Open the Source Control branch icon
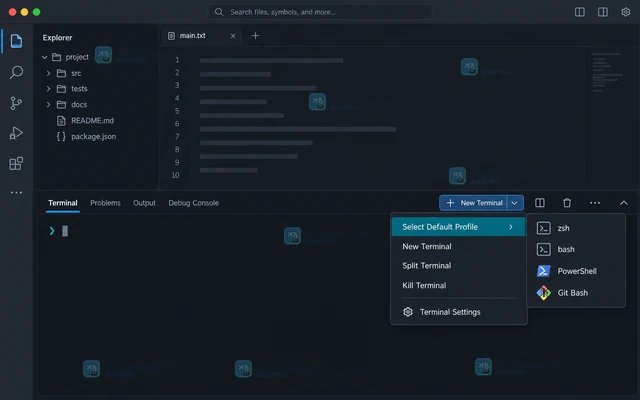Image resolution: width=640 pixels, height=400 pixels. 16,103
